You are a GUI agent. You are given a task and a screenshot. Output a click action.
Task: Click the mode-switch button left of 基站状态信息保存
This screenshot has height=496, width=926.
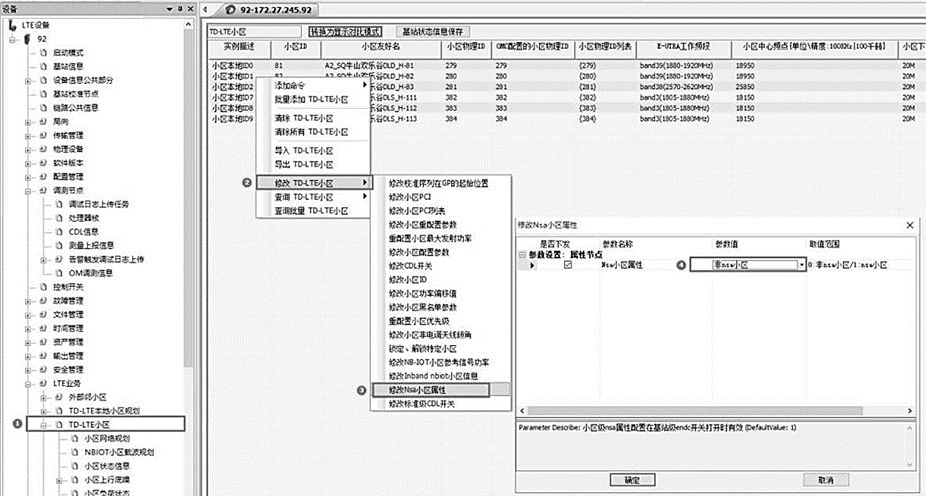[x=345, y=31]
